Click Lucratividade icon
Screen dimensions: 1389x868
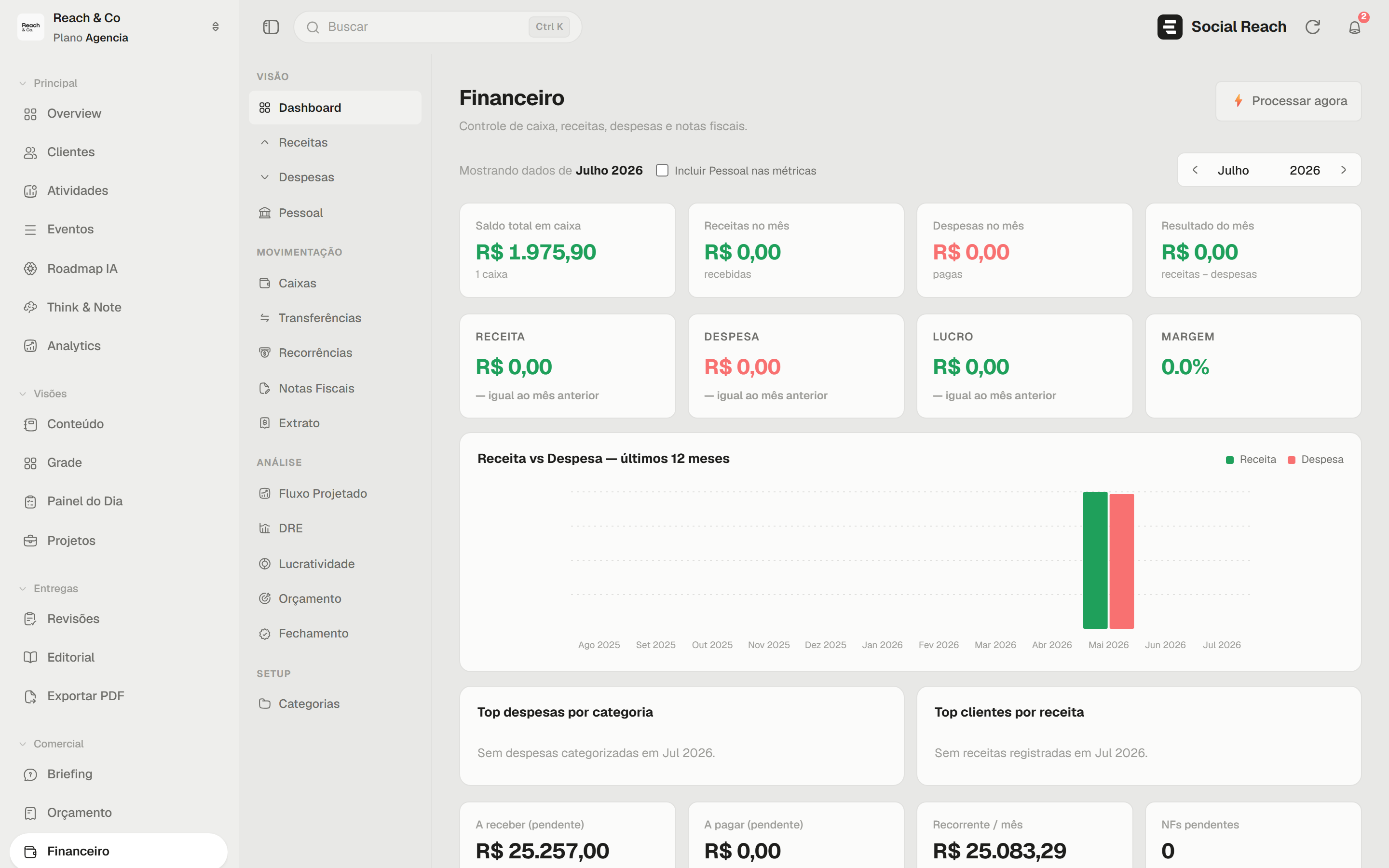click(x=265, y=564)
